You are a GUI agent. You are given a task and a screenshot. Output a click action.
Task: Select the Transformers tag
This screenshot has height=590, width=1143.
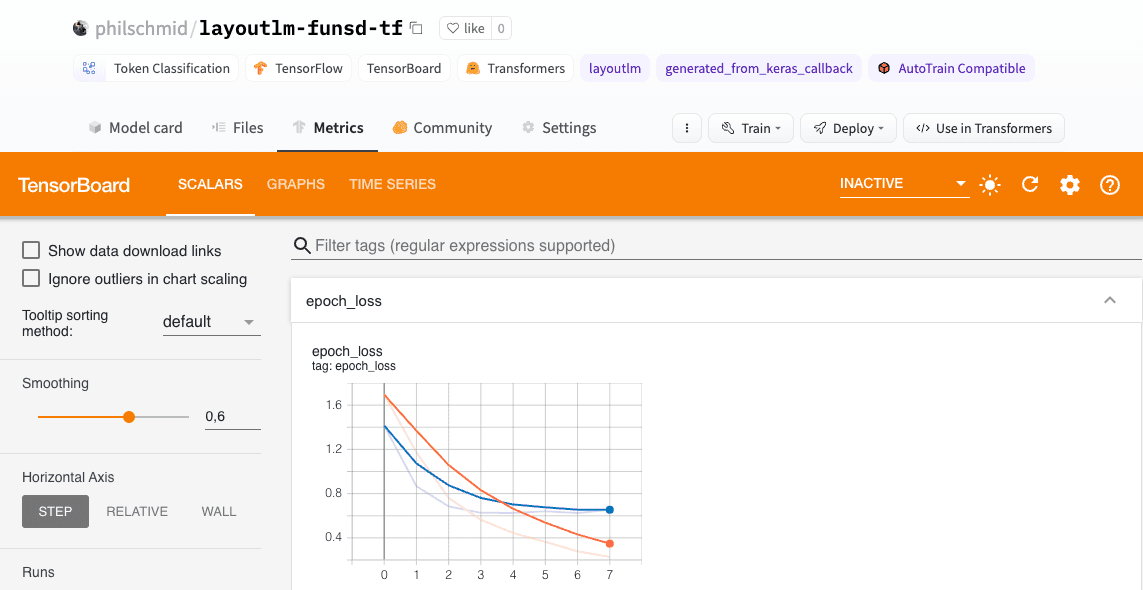515,69
